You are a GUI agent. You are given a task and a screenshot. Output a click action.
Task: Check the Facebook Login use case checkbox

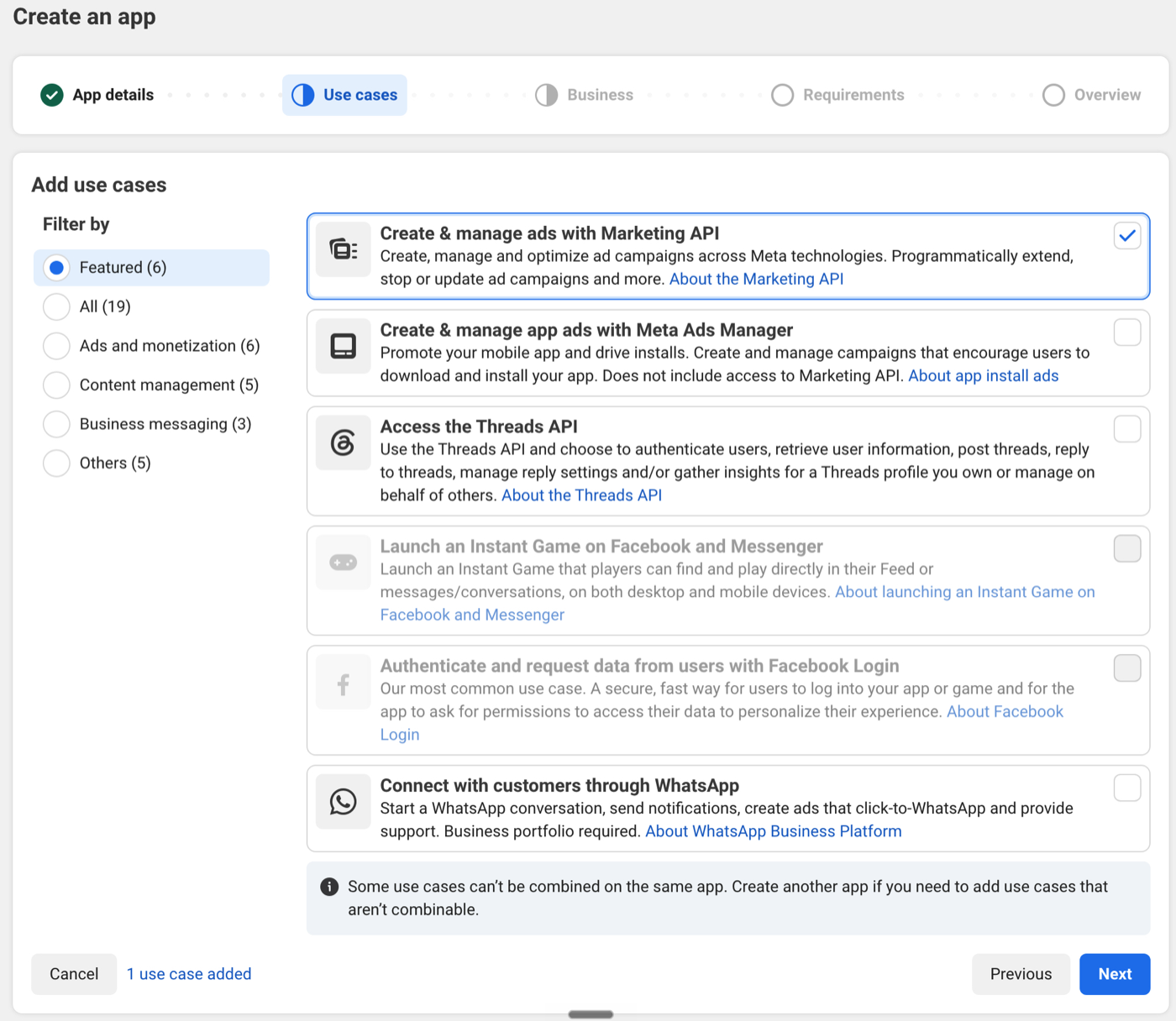(1127, 668)
